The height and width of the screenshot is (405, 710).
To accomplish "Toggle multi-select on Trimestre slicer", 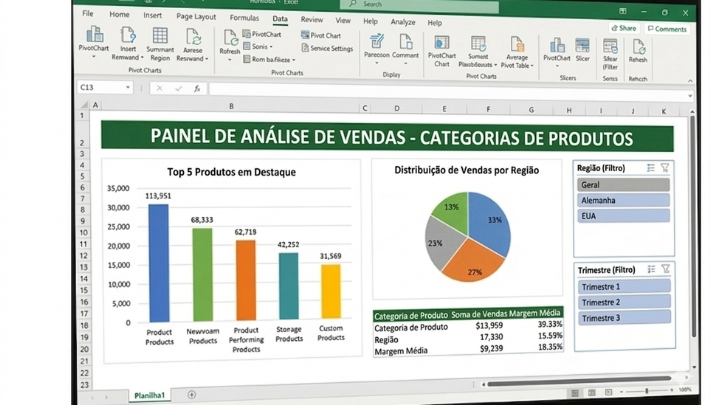I will (650, 270).
